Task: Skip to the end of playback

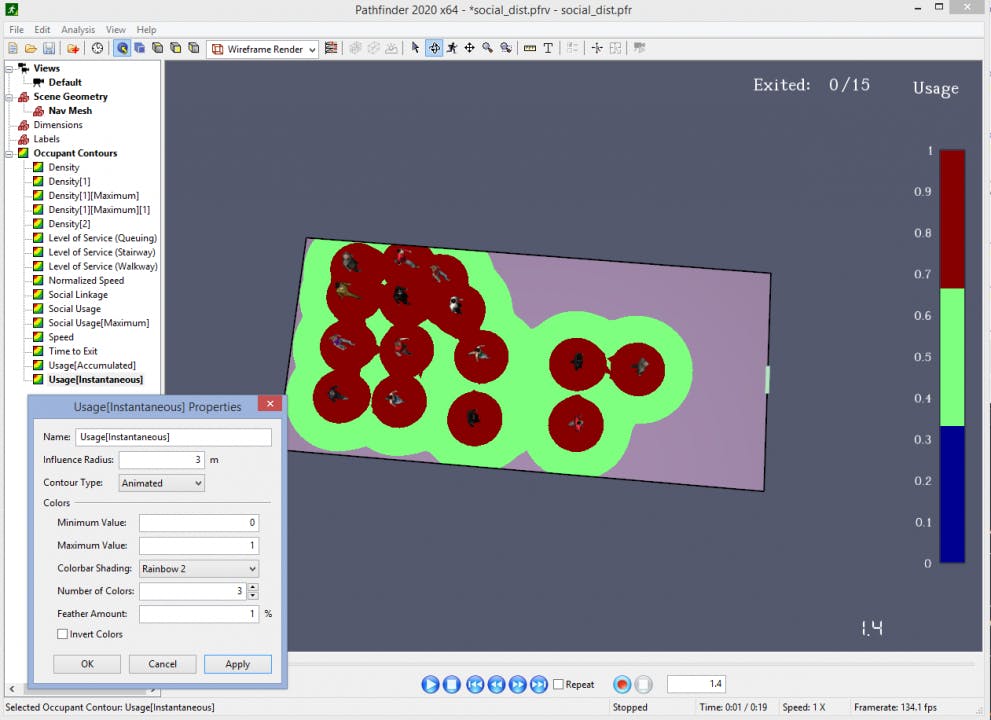Action: point(539,685)
